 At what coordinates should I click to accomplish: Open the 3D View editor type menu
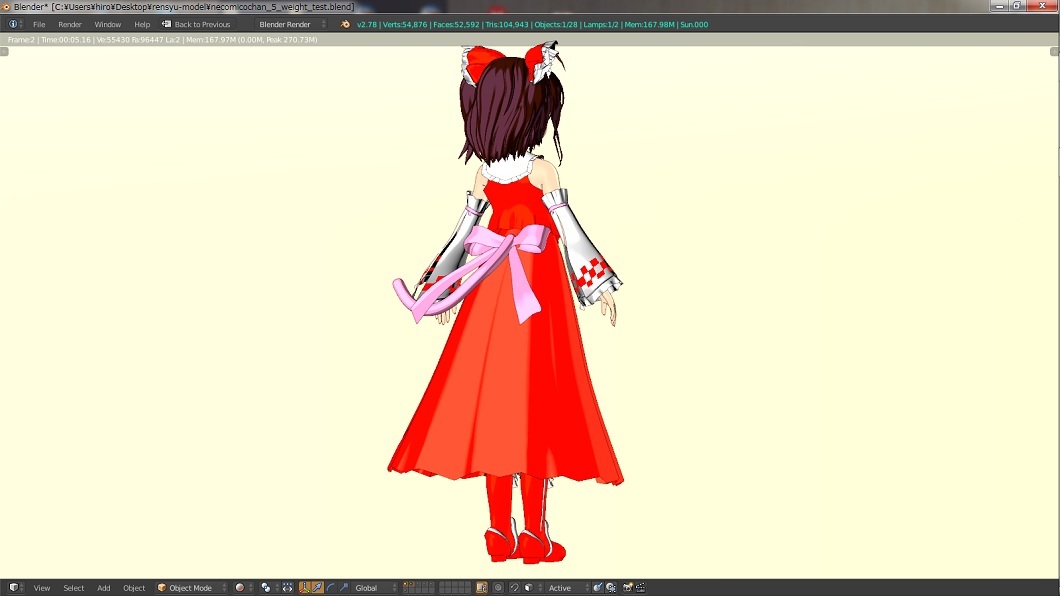[x=15, y=588]
